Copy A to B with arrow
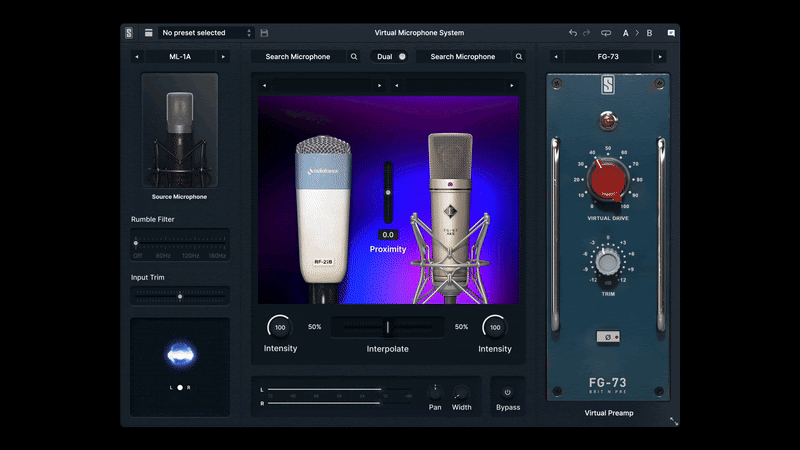Viewport: 800px width, 450px height. click(637, 33)
